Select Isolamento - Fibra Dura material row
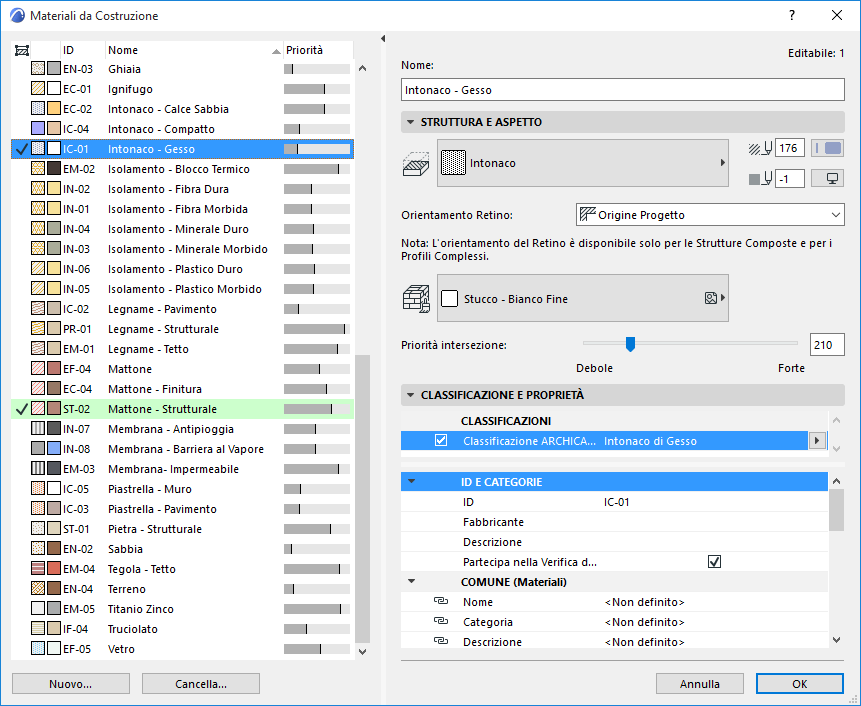The width and height of the screenshot is (861, 706). coord(182,189)
